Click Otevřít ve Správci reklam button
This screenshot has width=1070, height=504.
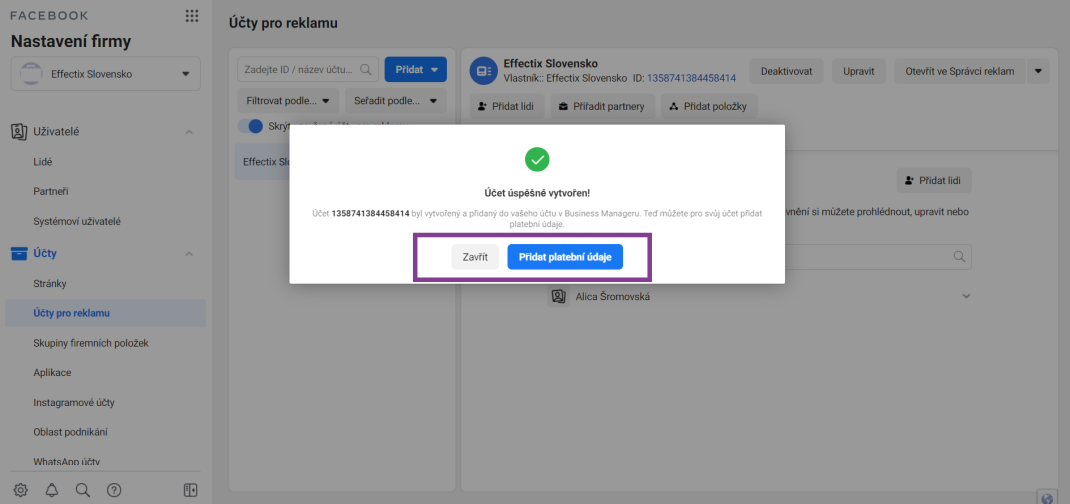(960, 71)
